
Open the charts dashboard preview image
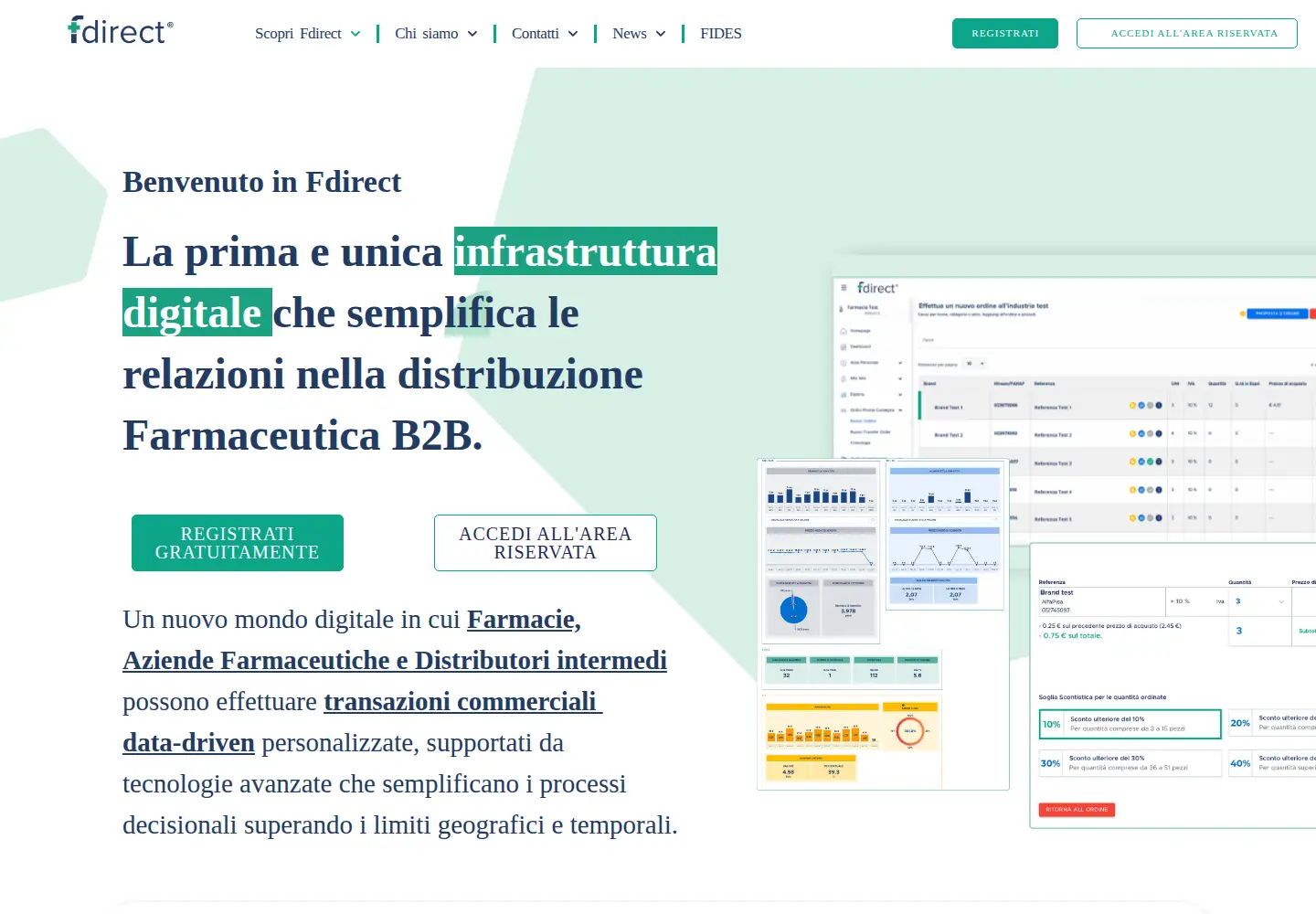point(883,624)
